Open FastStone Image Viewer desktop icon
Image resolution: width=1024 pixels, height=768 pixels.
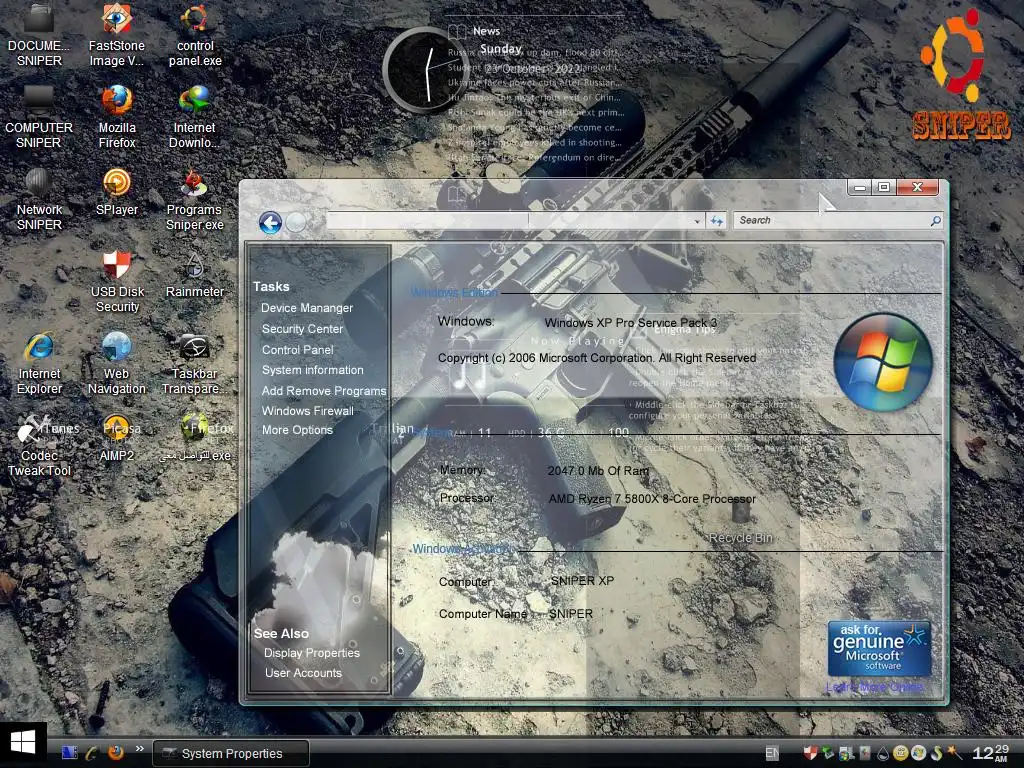point(117,34)
